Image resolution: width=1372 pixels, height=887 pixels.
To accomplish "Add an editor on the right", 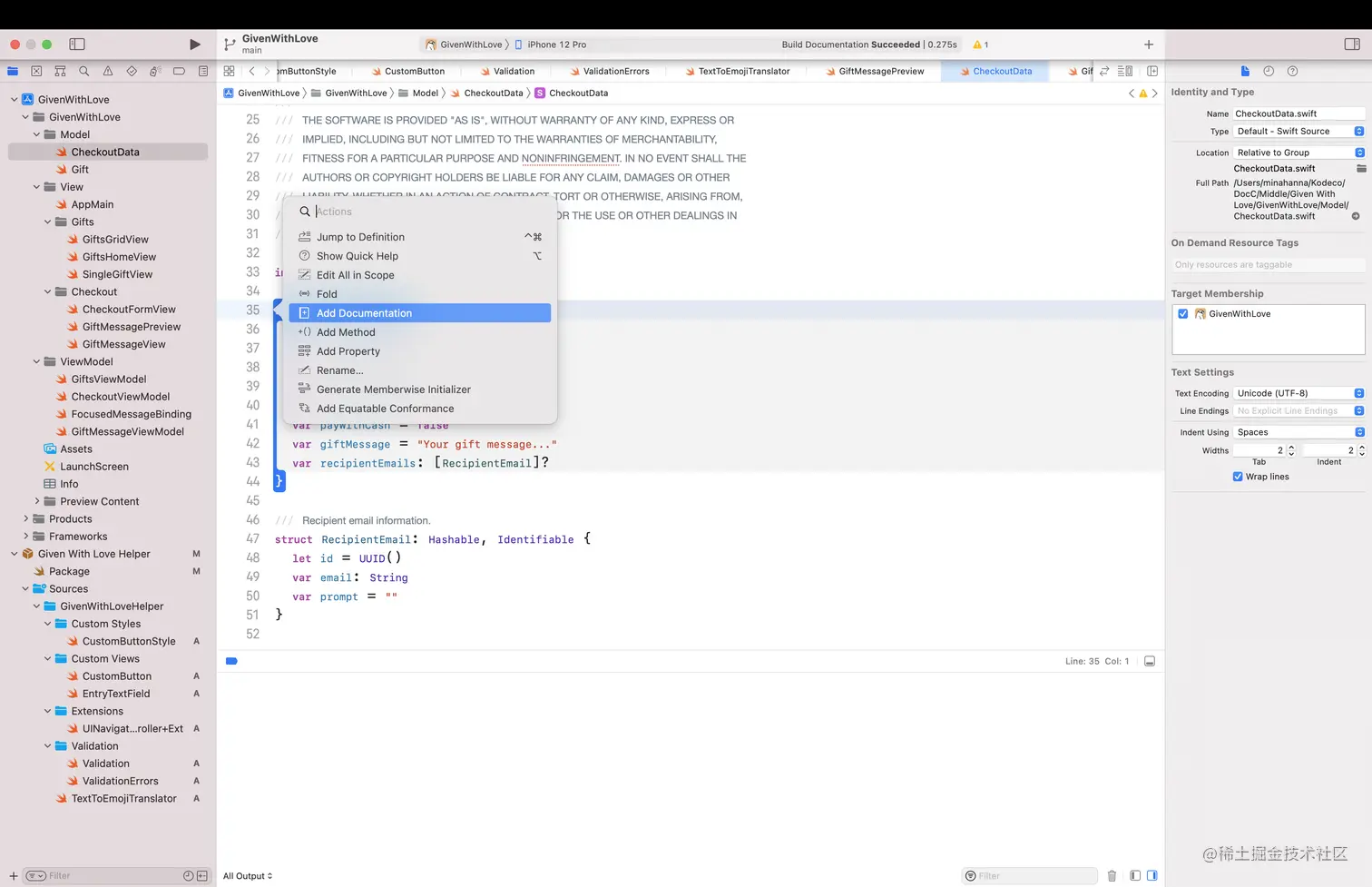I will point(1152,71).
